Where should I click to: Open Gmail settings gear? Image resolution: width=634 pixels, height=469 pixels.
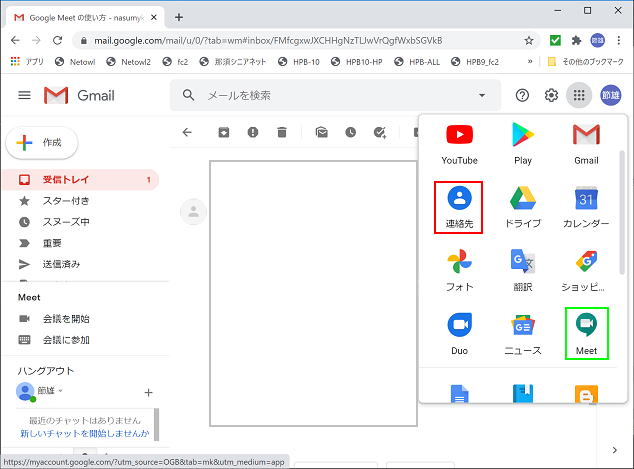(551, 95)
